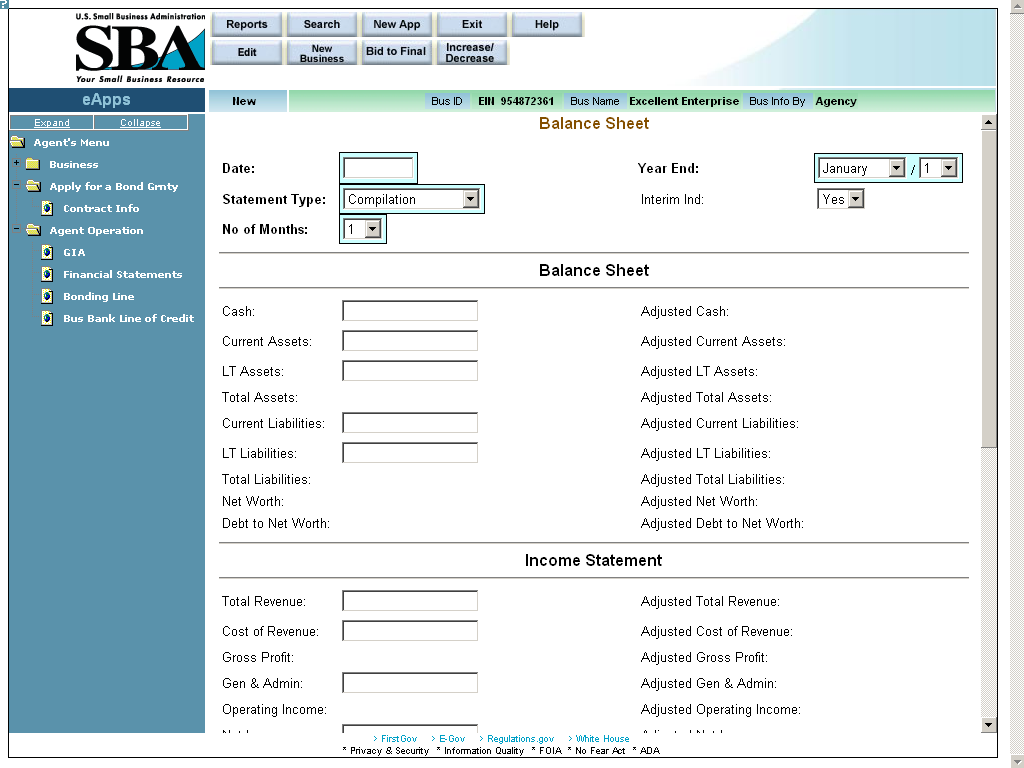Click the Agent's Menu folder icon
This screenshot has height=768, width=1024.
pyautogui.click(x=17, y=143)
